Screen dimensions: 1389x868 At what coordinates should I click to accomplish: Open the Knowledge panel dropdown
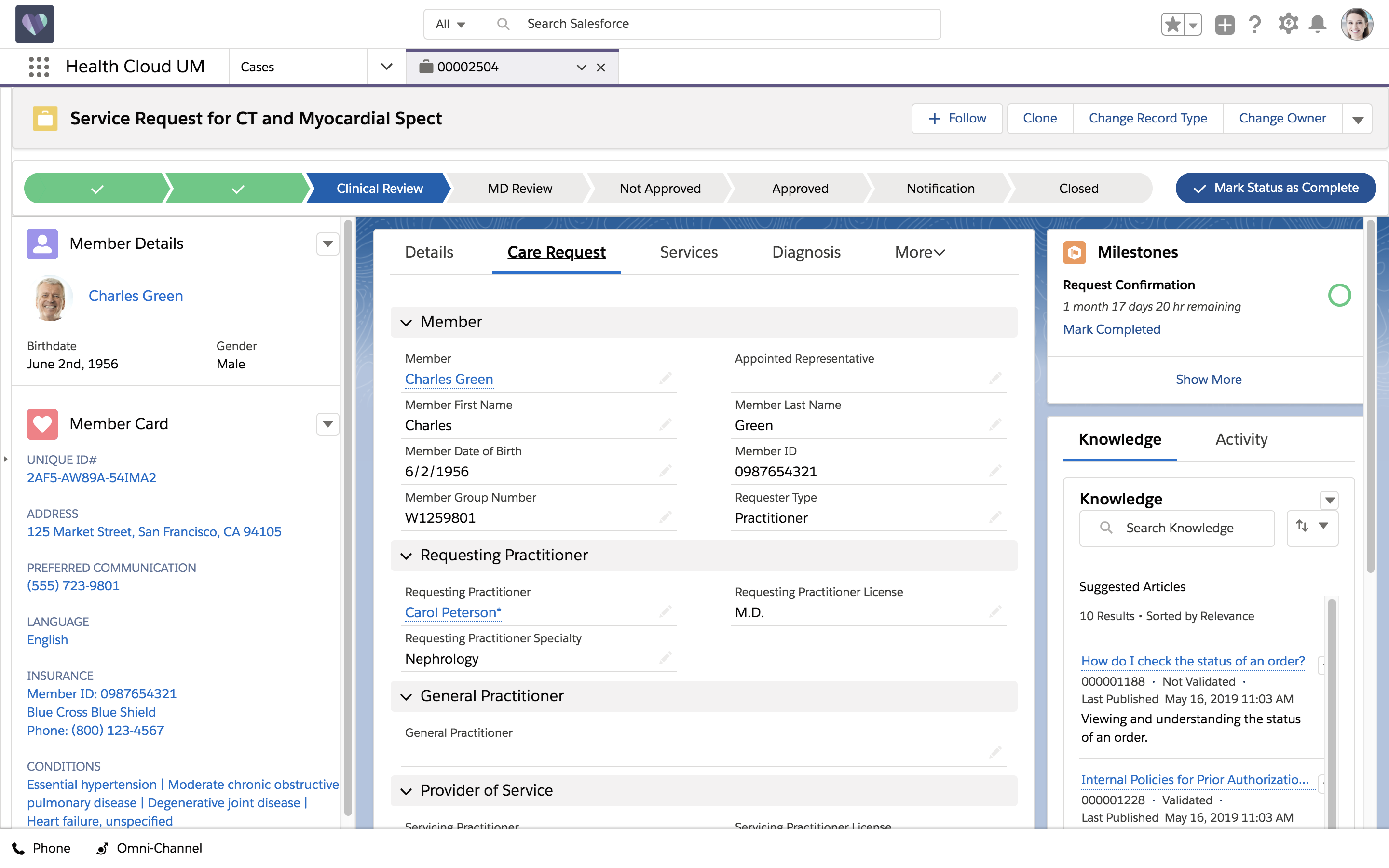[1329, 500]
